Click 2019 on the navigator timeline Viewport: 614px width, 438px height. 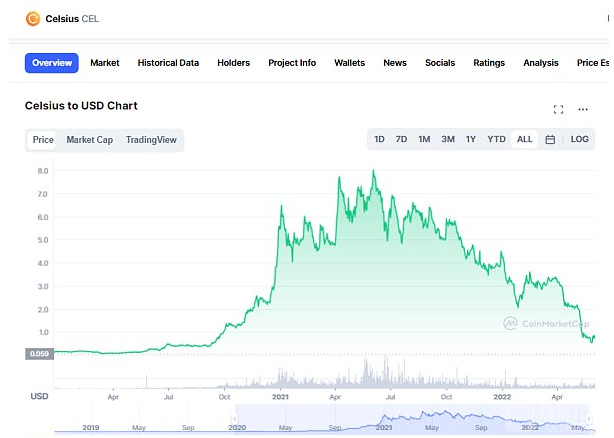pyautogui.click(x=91, y=427)
